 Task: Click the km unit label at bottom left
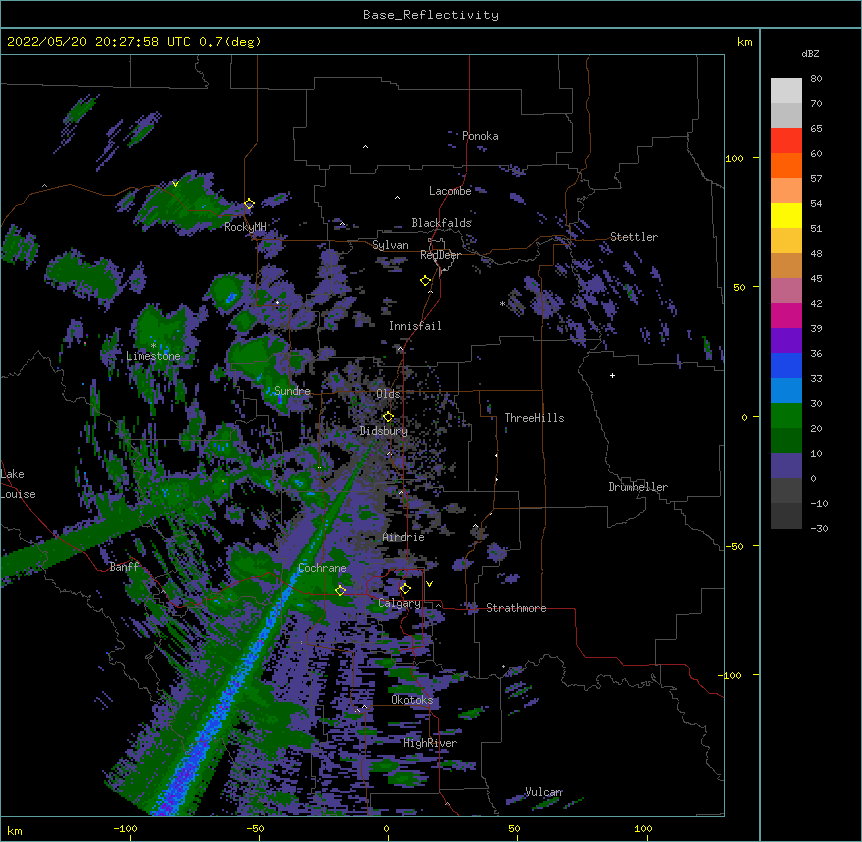[15, 830]
